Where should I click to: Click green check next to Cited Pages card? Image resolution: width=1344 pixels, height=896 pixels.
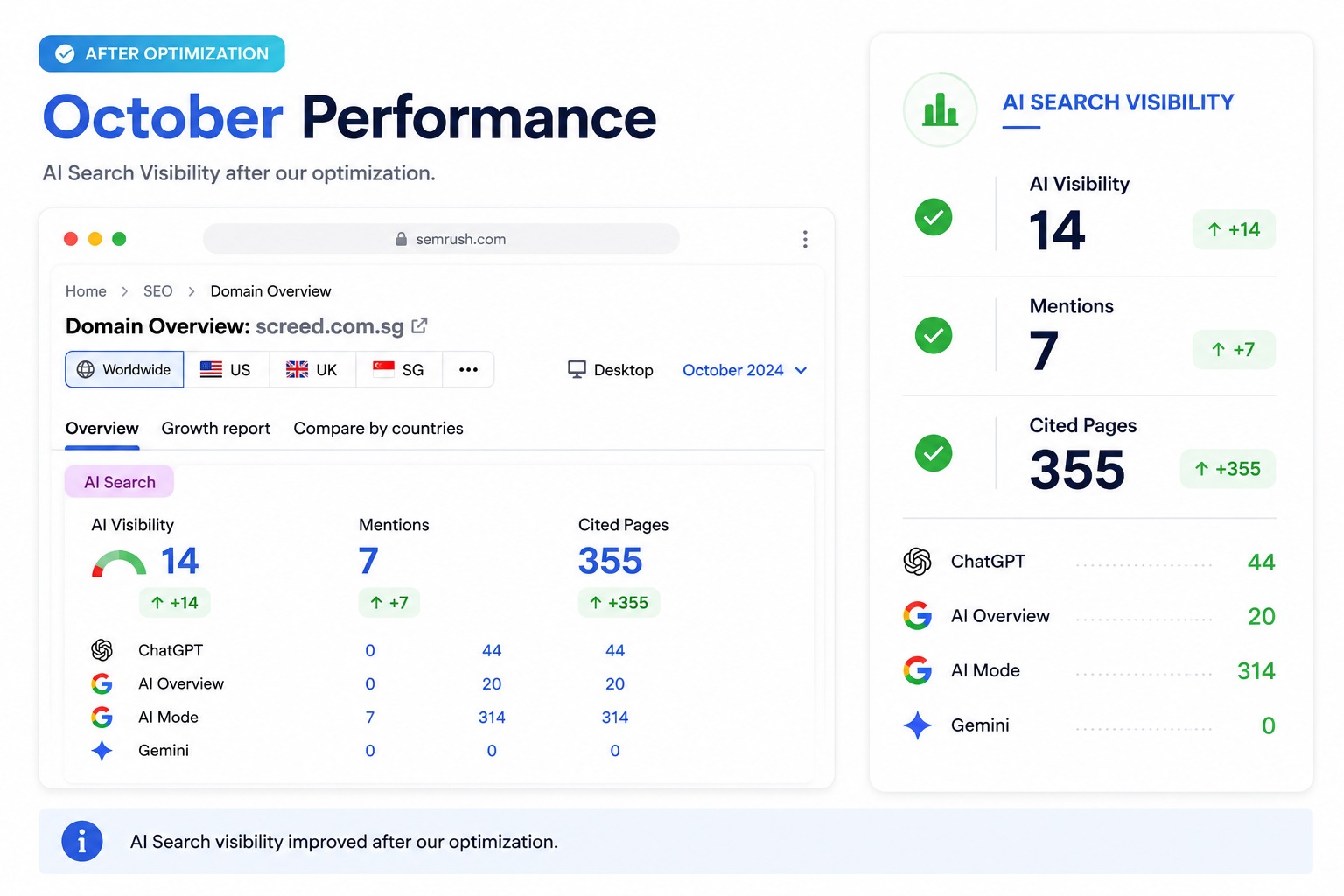pyautogui.click(x=934, y=452)
